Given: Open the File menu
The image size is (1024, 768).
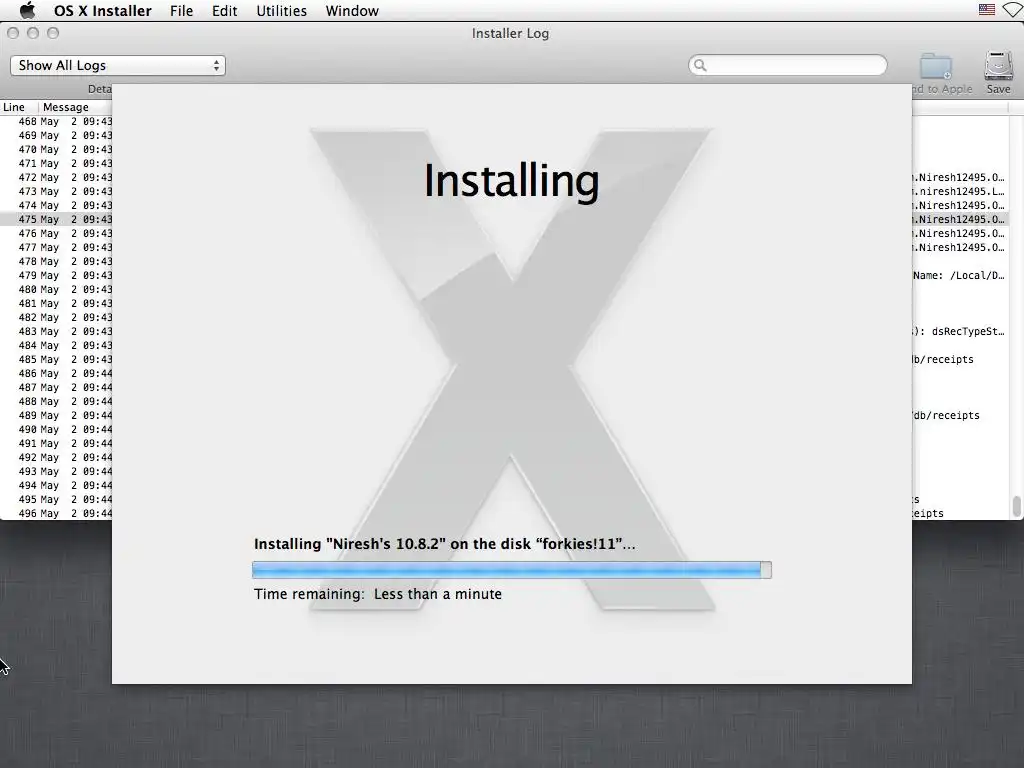Looking at the screenshot, I should pos(181,10).
